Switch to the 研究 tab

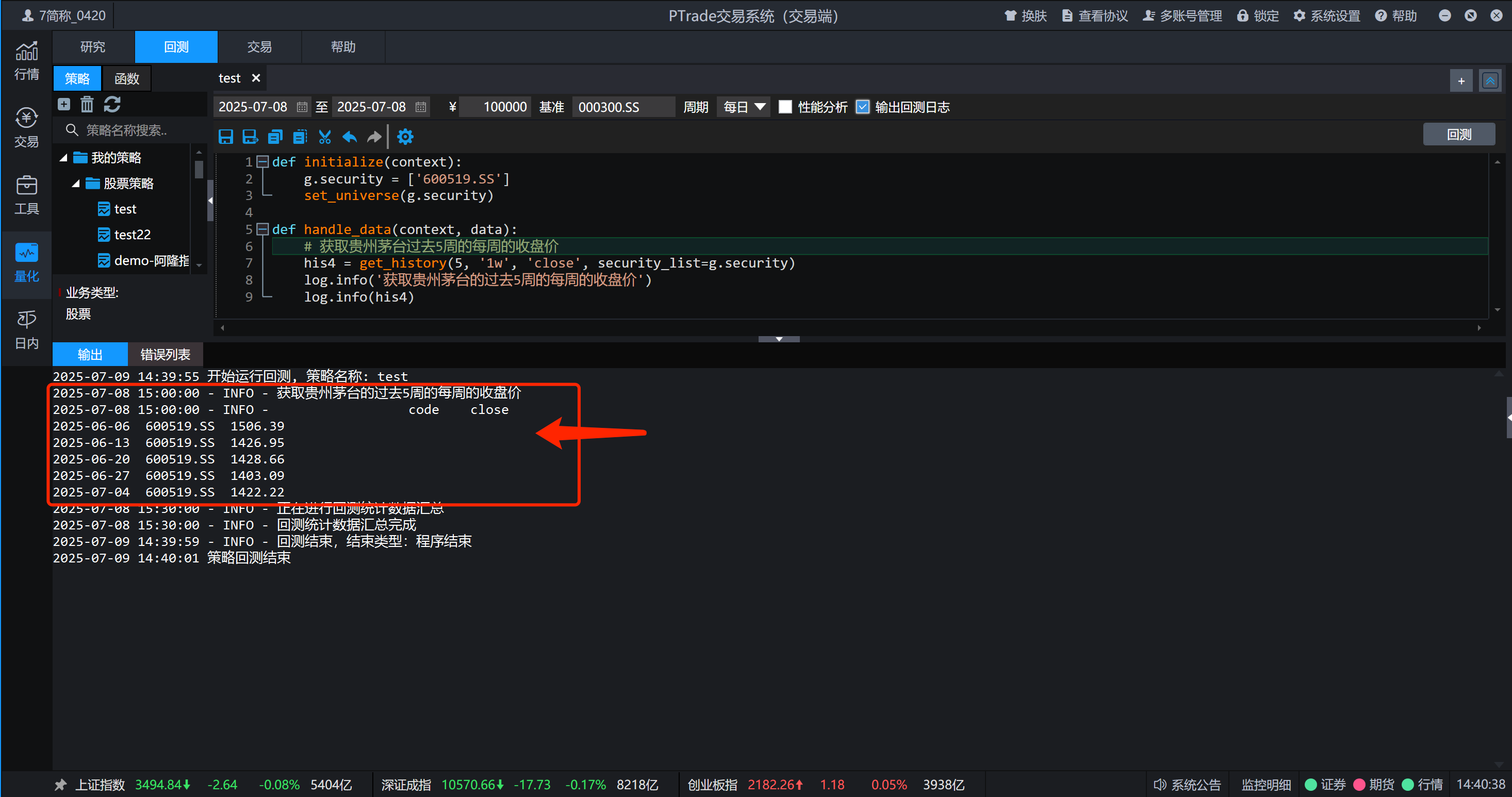coord(93,47)
